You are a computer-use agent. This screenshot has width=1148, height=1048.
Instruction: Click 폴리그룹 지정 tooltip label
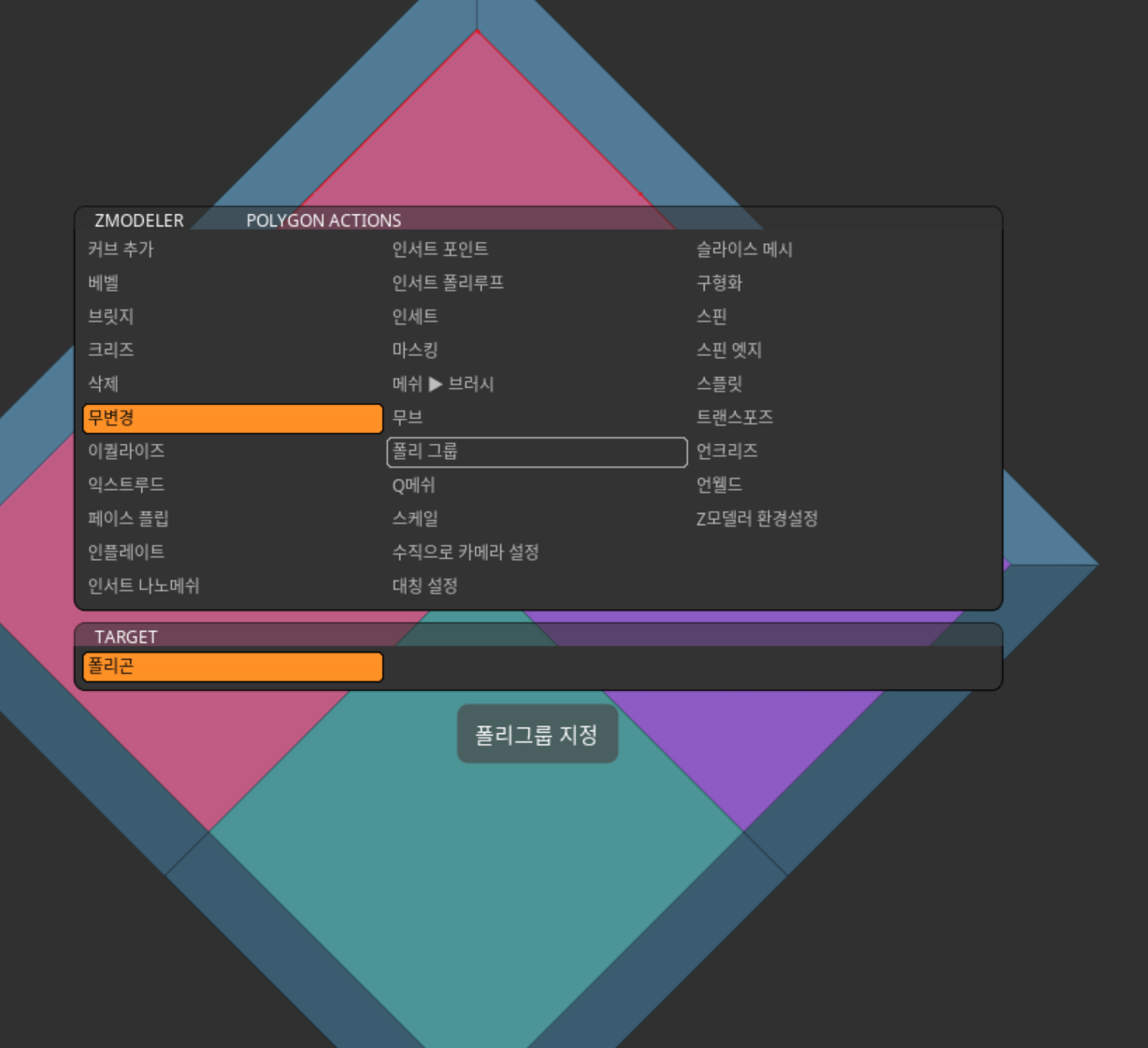coord(538,735)
